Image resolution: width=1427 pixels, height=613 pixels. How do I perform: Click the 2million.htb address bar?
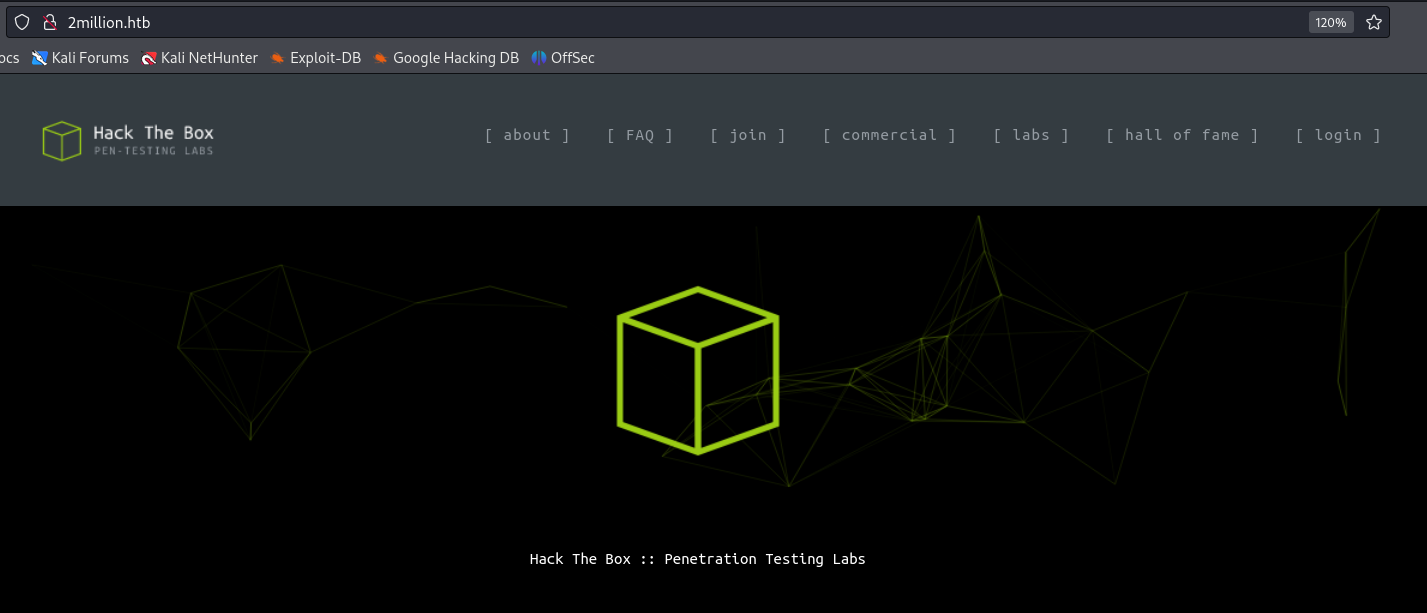pos(697,22)
